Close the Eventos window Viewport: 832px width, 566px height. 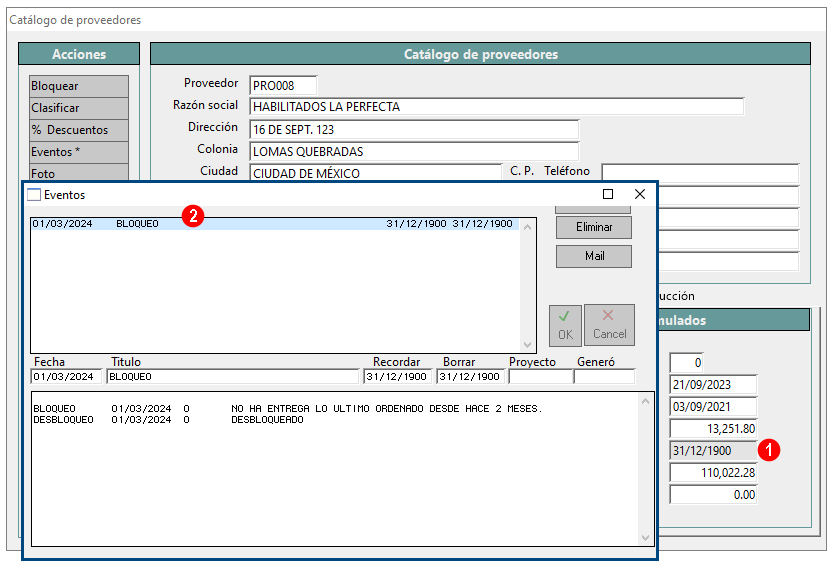[640, 194]
